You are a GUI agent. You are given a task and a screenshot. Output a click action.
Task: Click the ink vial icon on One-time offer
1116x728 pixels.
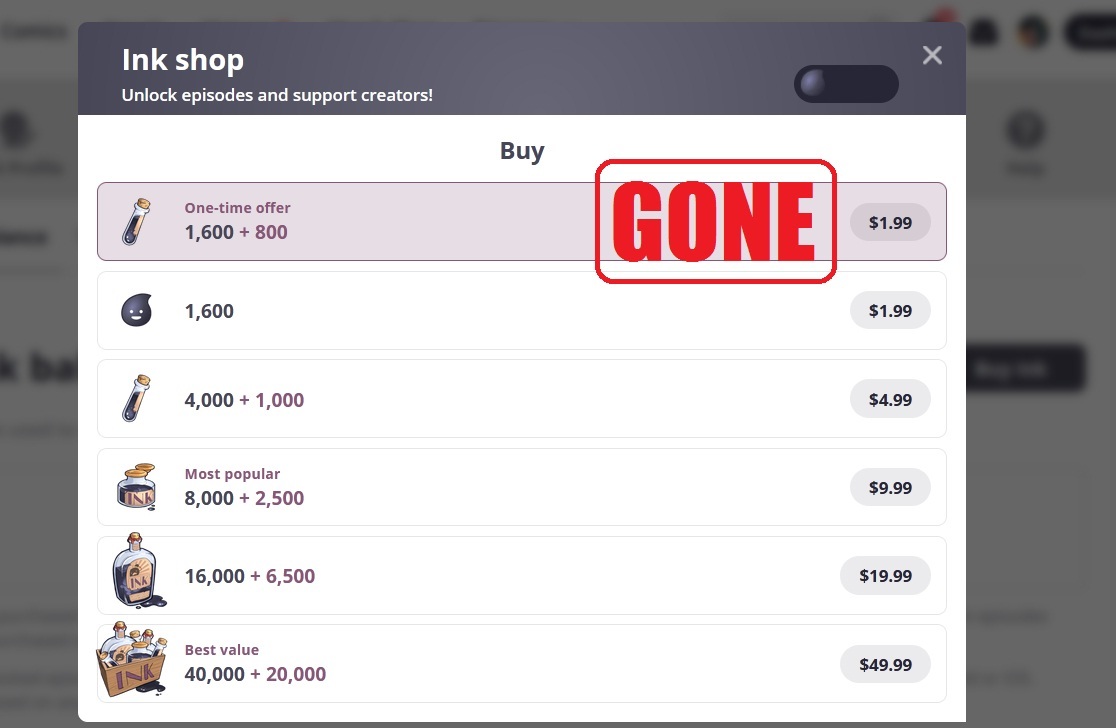[136, 222]
